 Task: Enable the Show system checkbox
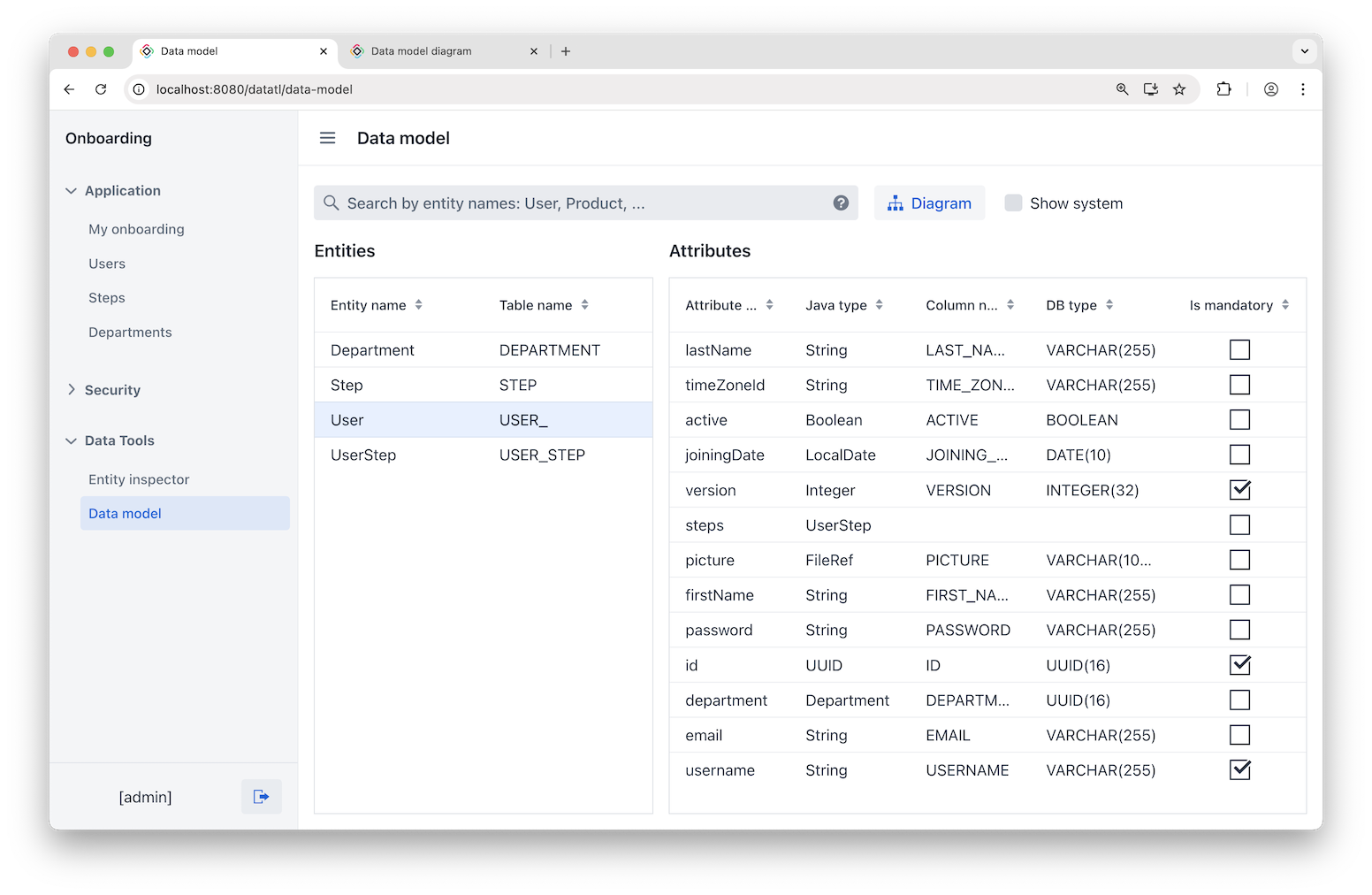pyautogui.click(x=1013, y=203)
